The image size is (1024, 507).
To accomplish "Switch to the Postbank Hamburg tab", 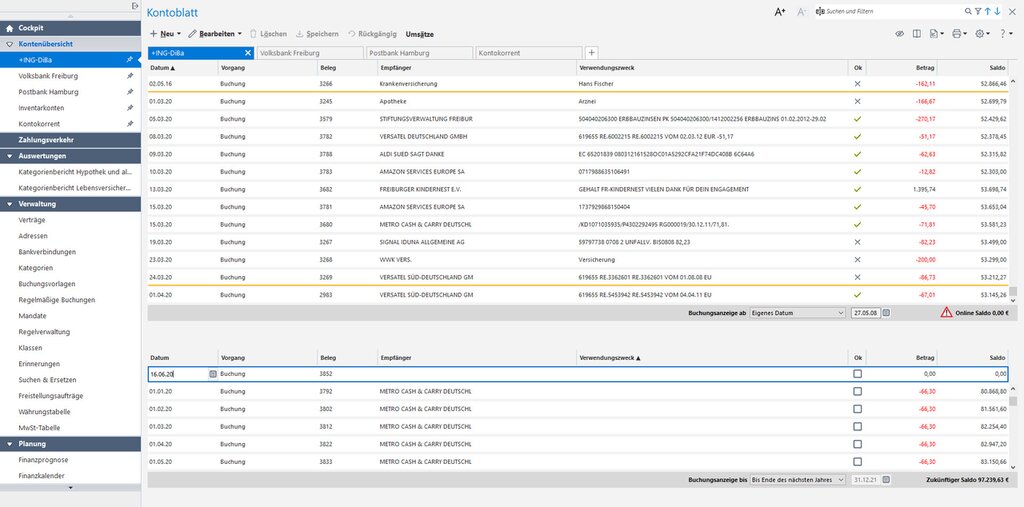I will pyautogui.click(x=418, y=52).
